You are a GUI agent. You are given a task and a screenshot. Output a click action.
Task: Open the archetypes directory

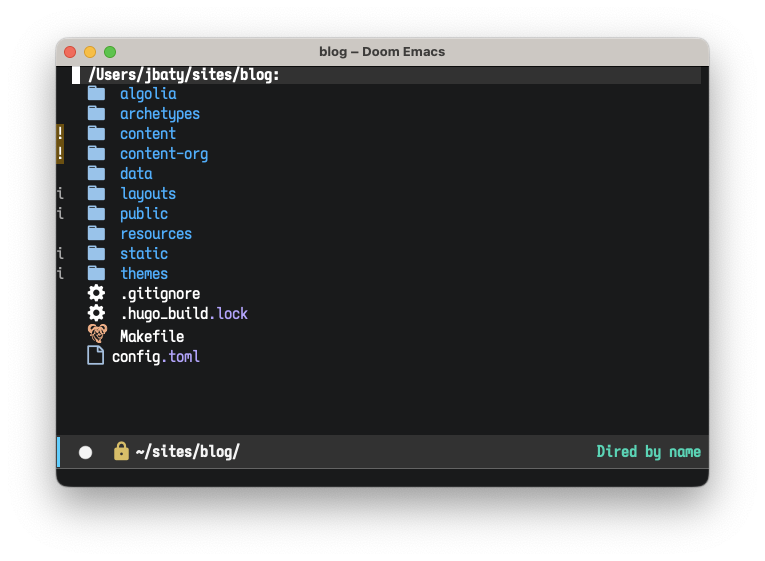tap(160, 114)
